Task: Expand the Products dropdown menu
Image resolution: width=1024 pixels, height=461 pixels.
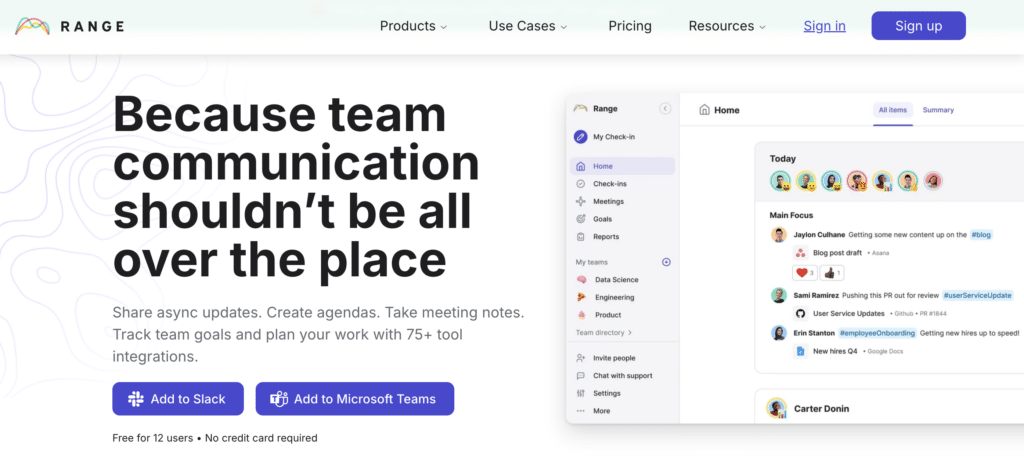Action: pos(413,26)
